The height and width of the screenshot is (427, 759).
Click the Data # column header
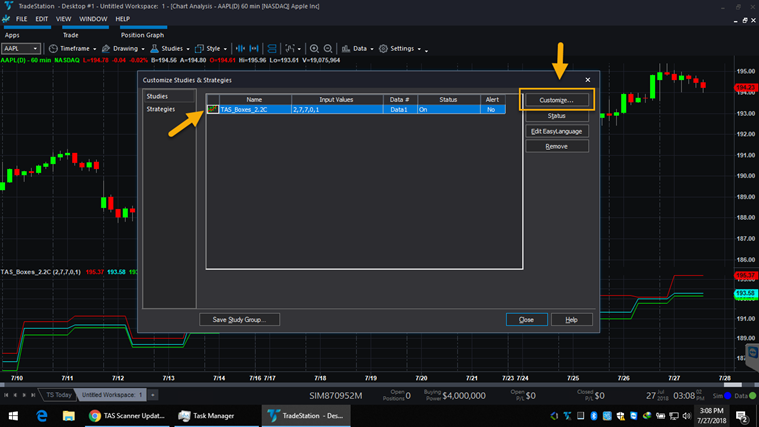(x=400, y=100)
